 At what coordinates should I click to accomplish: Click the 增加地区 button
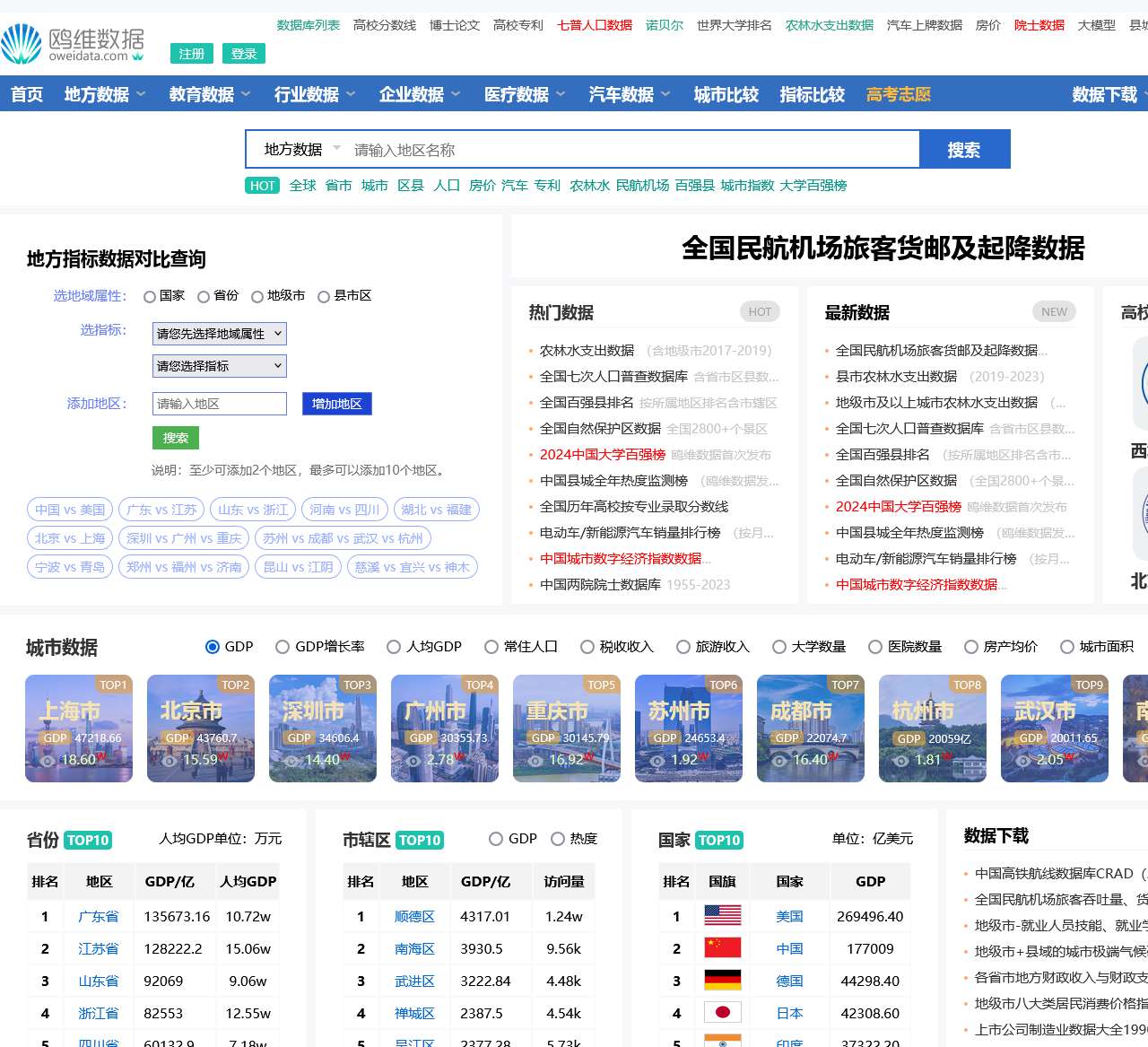(x=336, y=404)
